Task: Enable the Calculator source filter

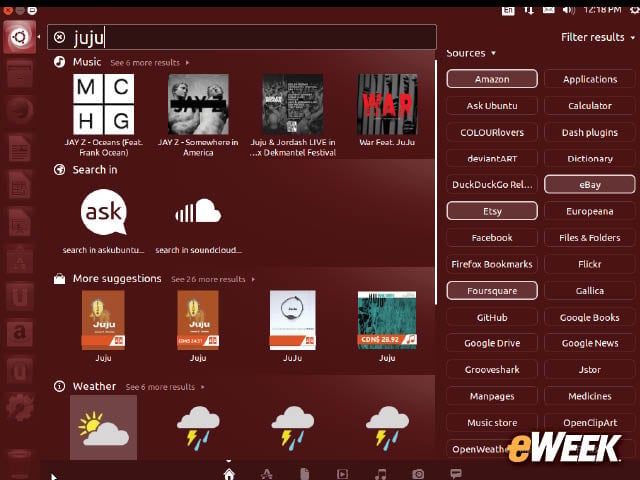Action: [590, 105]
